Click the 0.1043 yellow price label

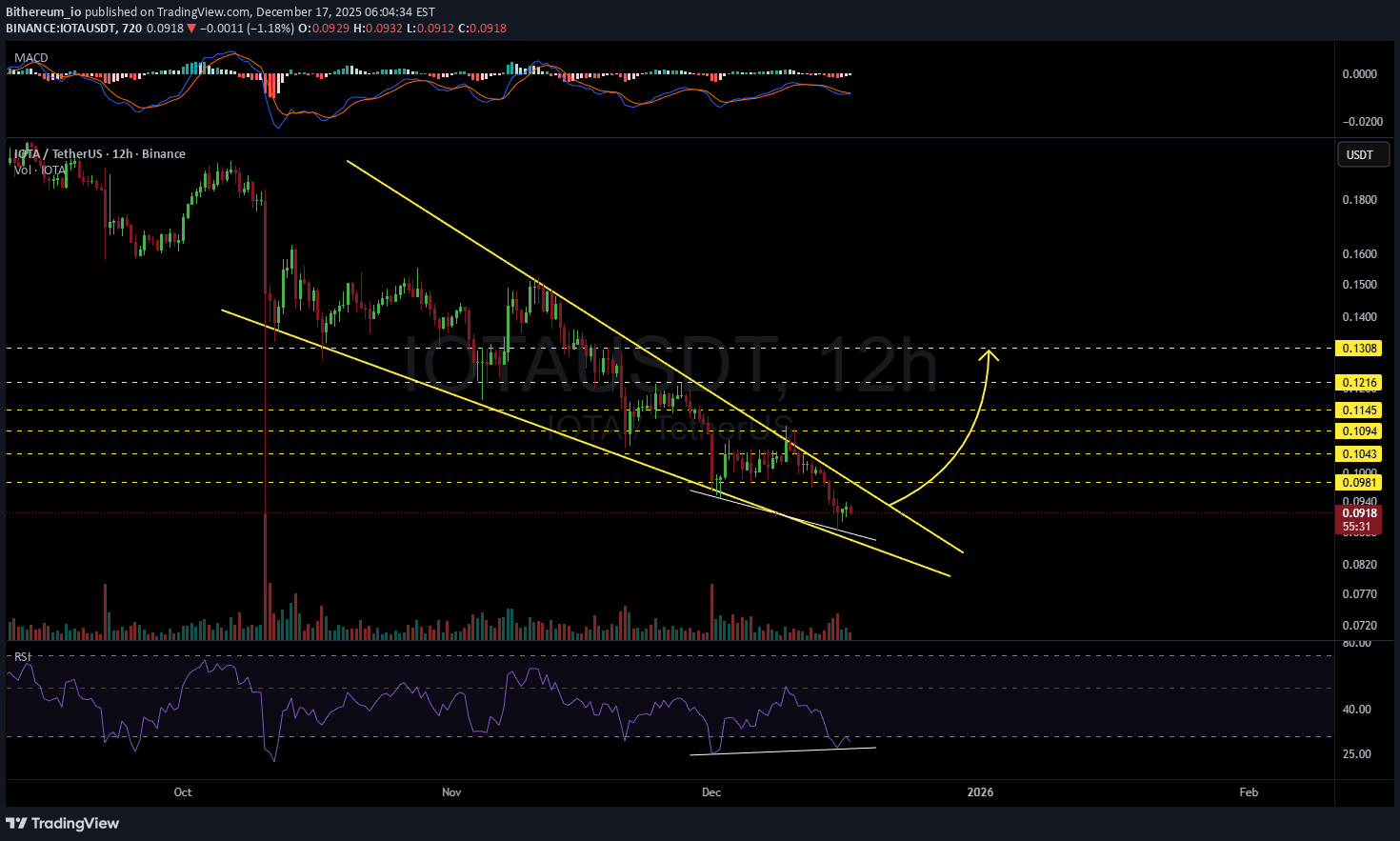(1359, 454)
